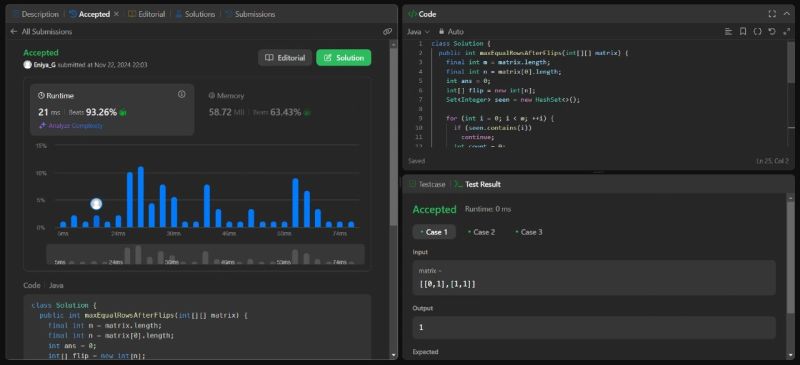The height and width of the screenshot is (365, 800).
Task: Click the curly braces icon in editor toolbar
Action: click(x=758, y=32)
